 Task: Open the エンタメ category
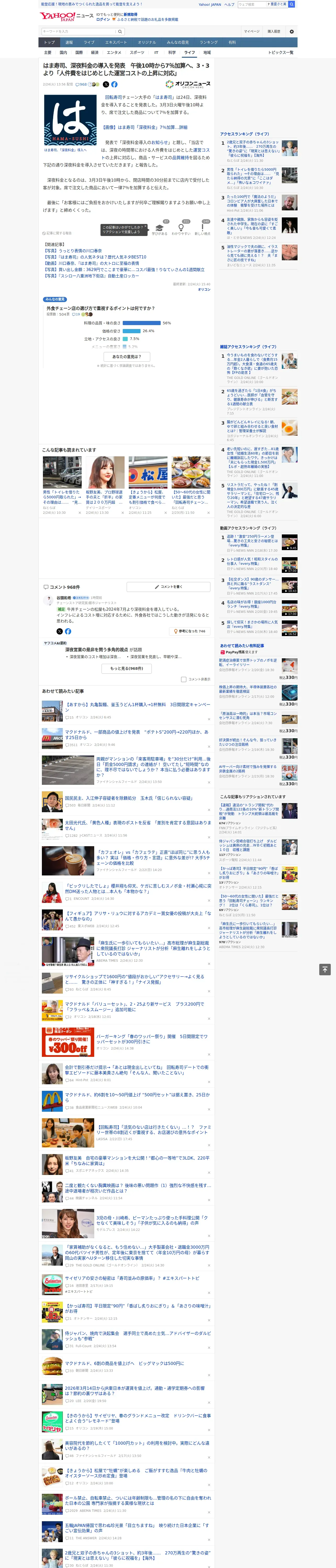[x=114, y=52]
